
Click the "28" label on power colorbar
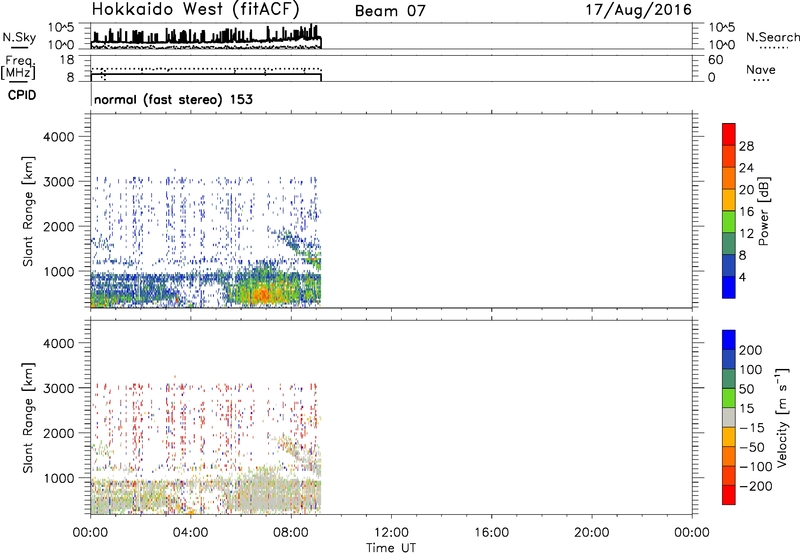746,146
